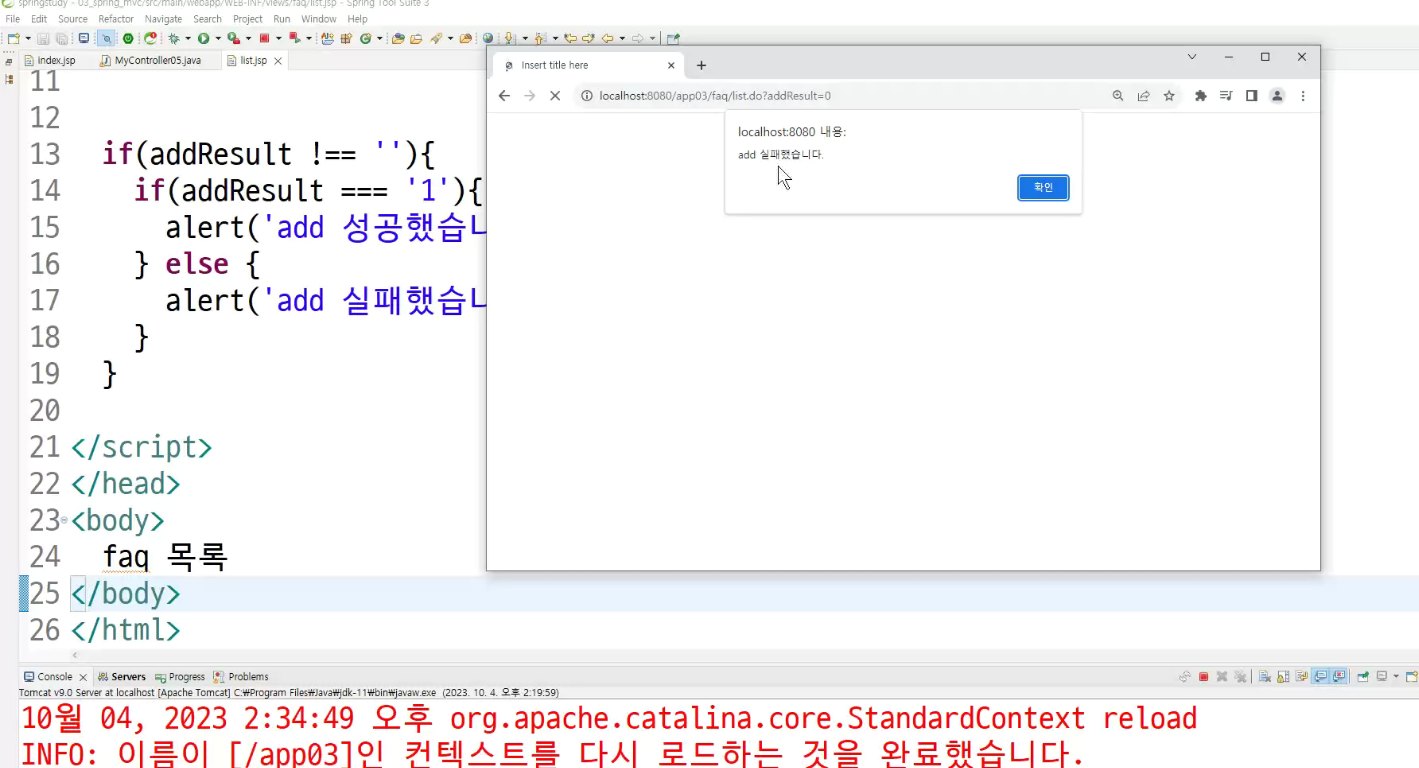
Task: Open dropdown next to New file icon
Action: coord(28,38)
